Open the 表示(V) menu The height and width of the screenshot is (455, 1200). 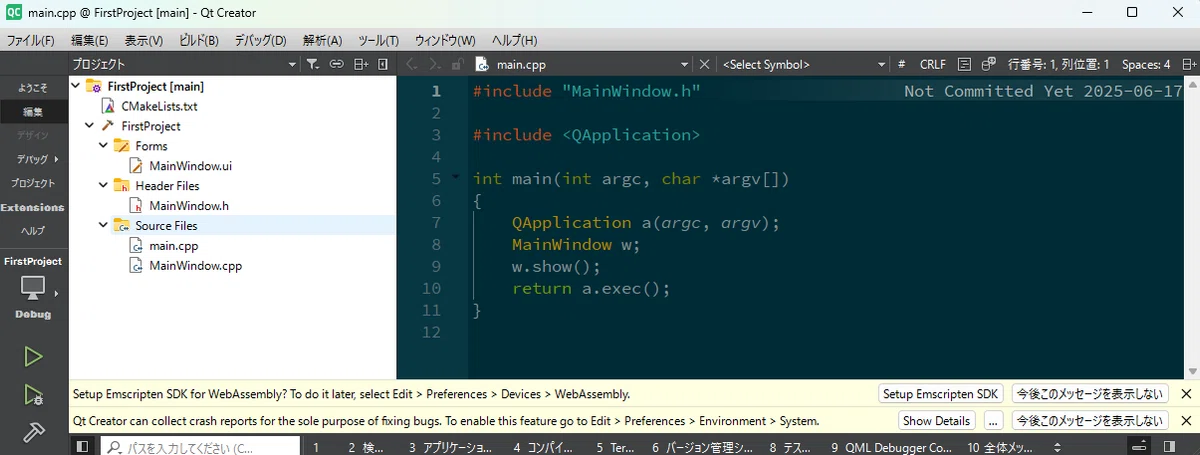pyautogui.click(x=143, y=41)
